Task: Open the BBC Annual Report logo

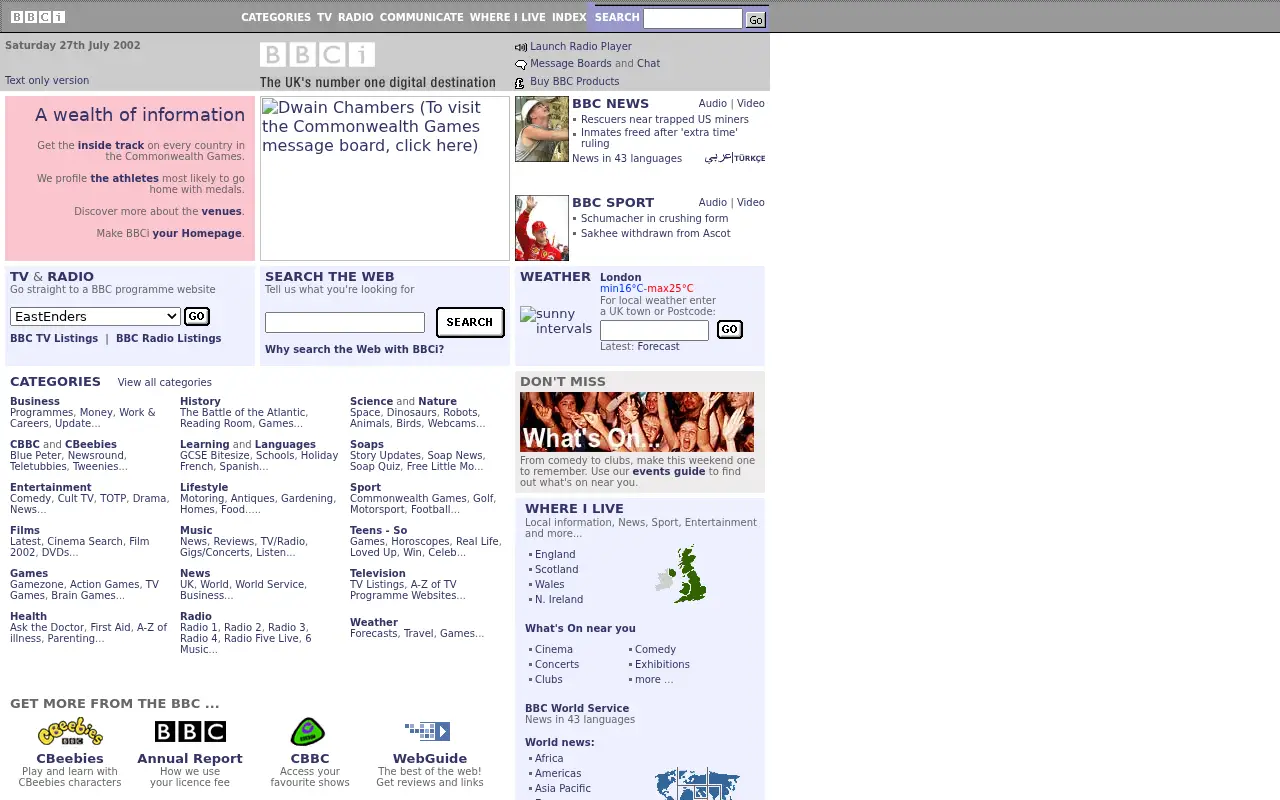Action: [x=190, y=732]
